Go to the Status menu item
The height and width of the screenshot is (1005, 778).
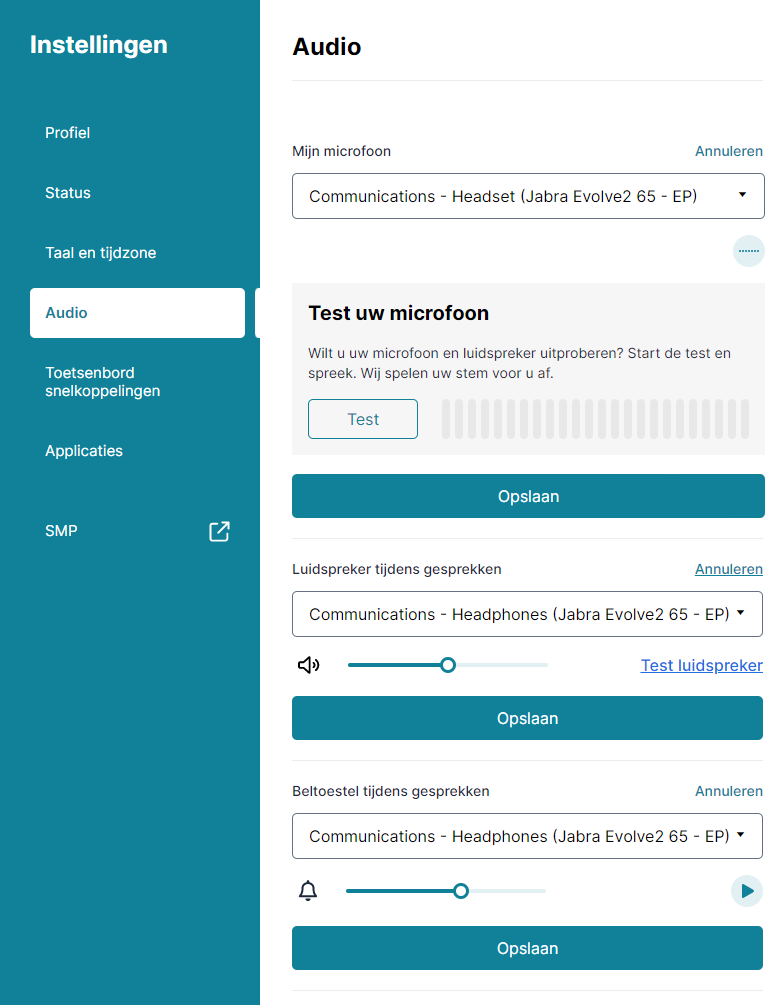pos(68,193)
